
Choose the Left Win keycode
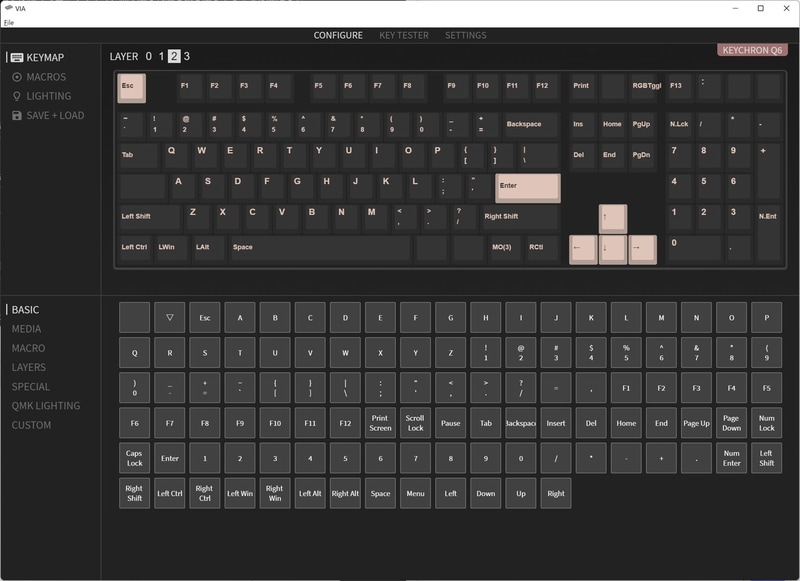click(x=240, y=493)
